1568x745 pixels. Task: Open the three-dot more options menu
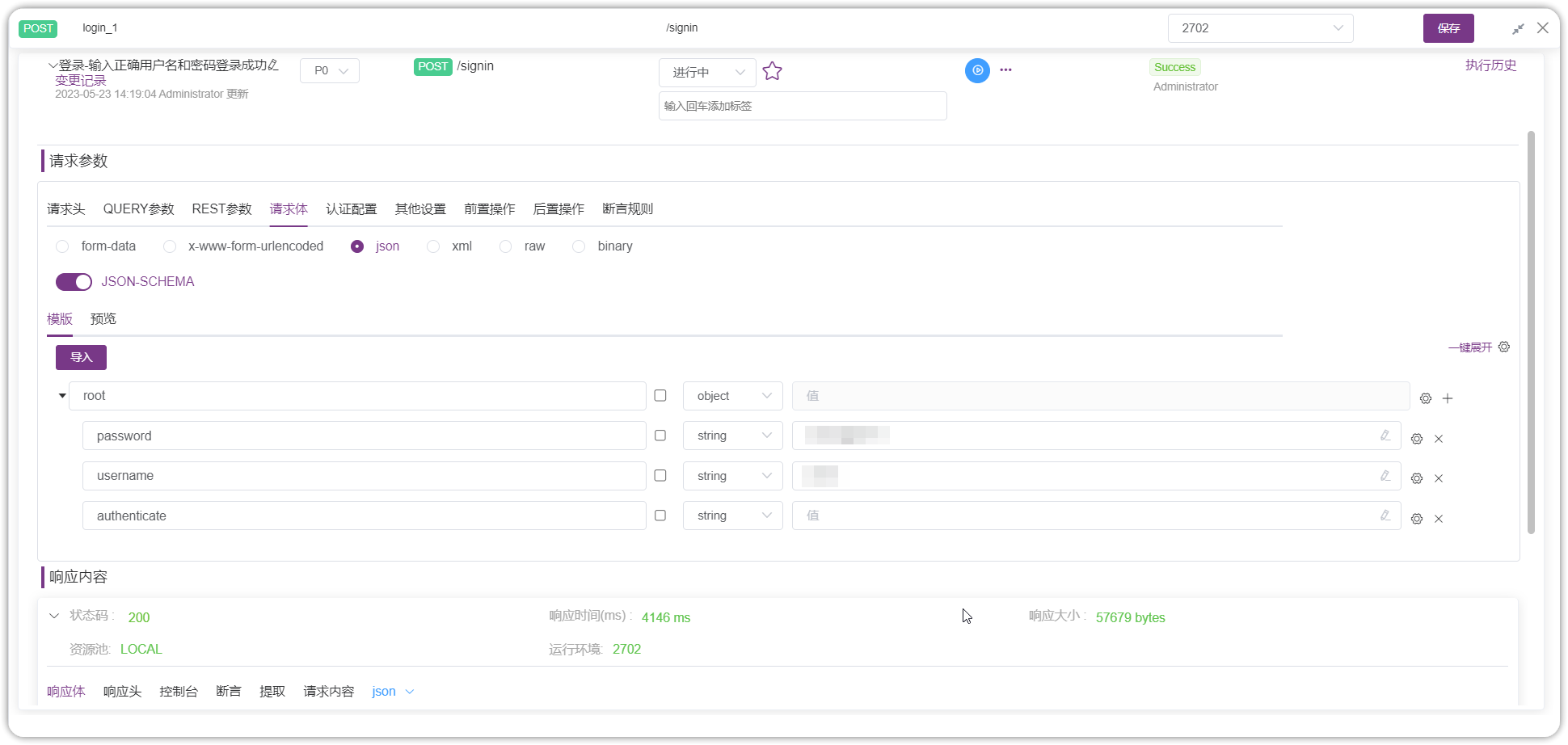click(1005, 70)
